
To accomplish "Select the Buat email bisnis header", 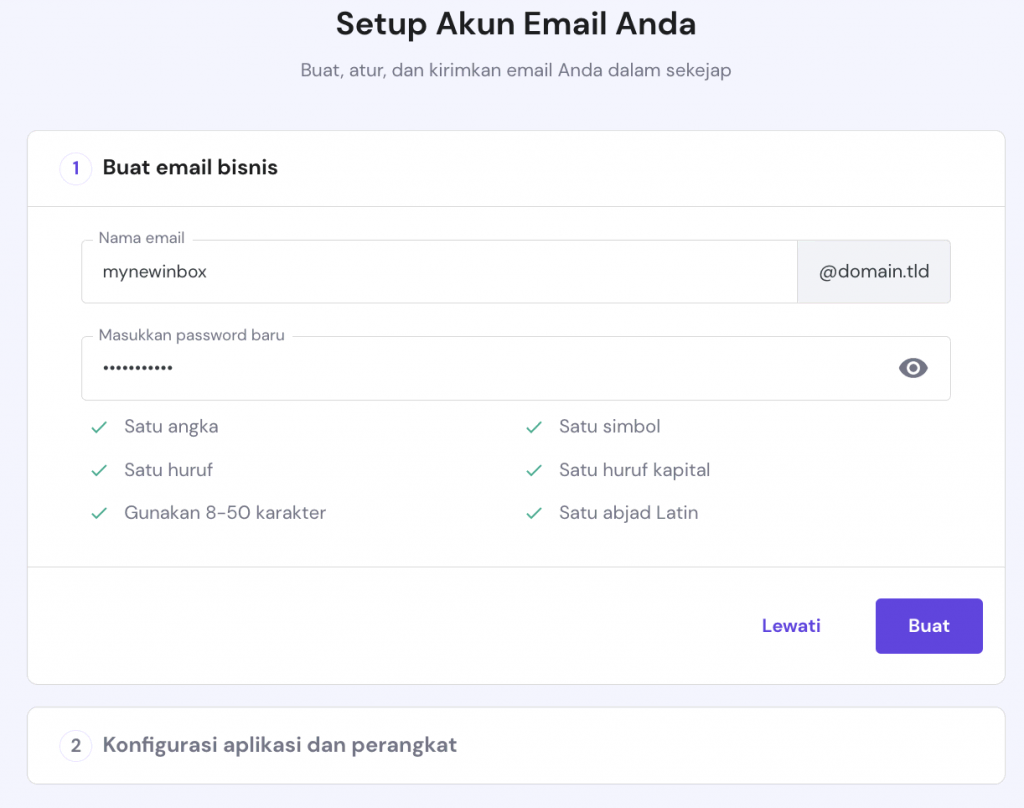I will pyautogui.click(x=190, y=168).
